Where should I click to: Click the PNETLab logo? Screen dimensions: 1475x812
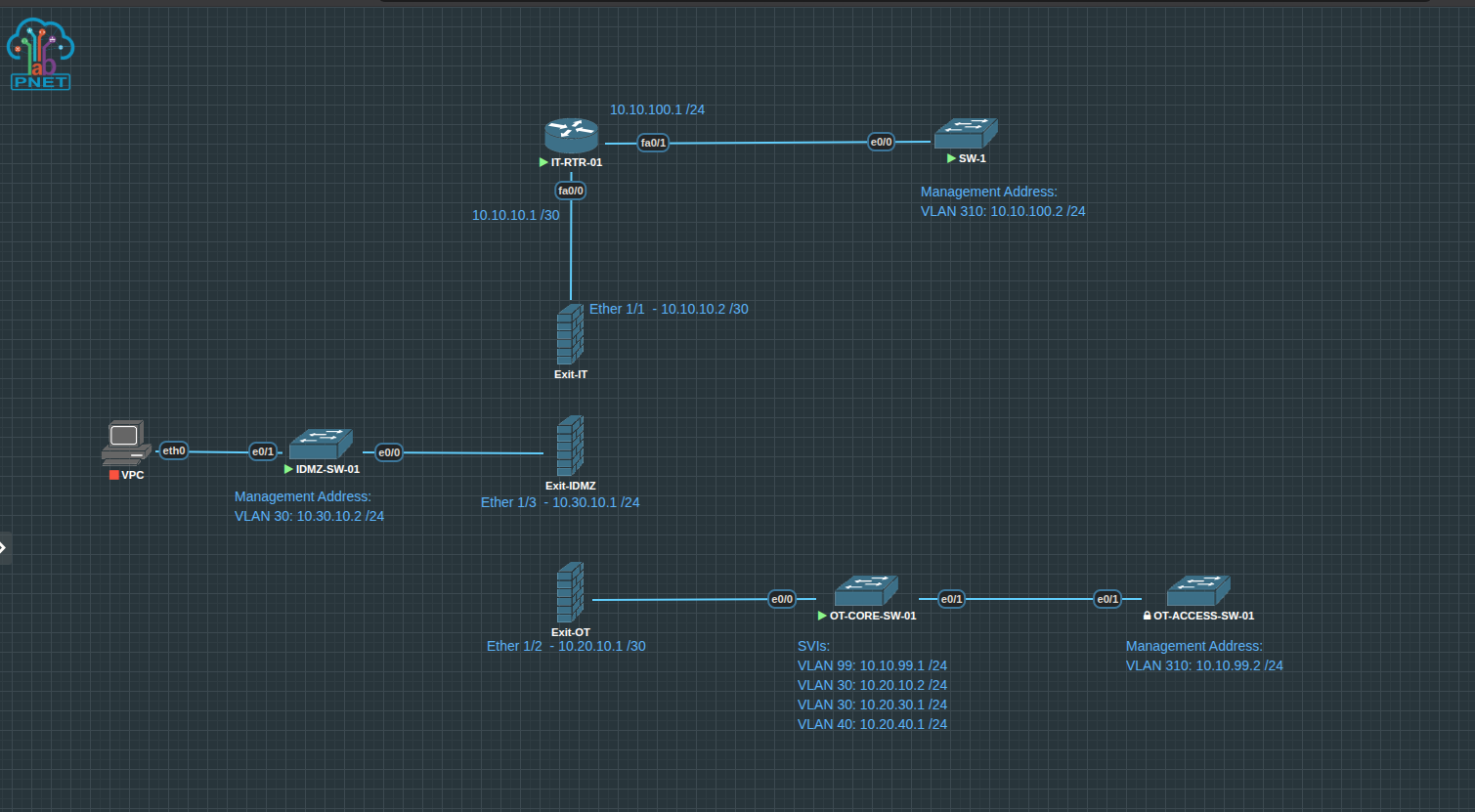point(40,55)
